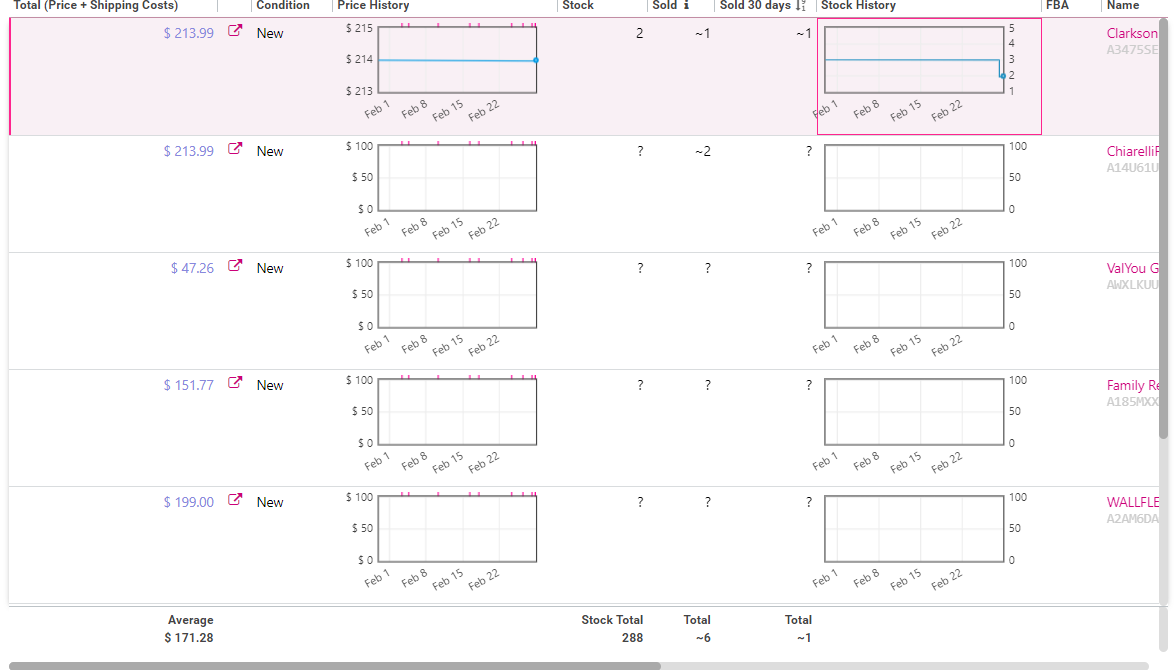Image resolution: width=1174 pixels, height=670 pixels.
Task: Click Chiarelli row price history chart
Action: pyautogui.click(x=457, y=177)
